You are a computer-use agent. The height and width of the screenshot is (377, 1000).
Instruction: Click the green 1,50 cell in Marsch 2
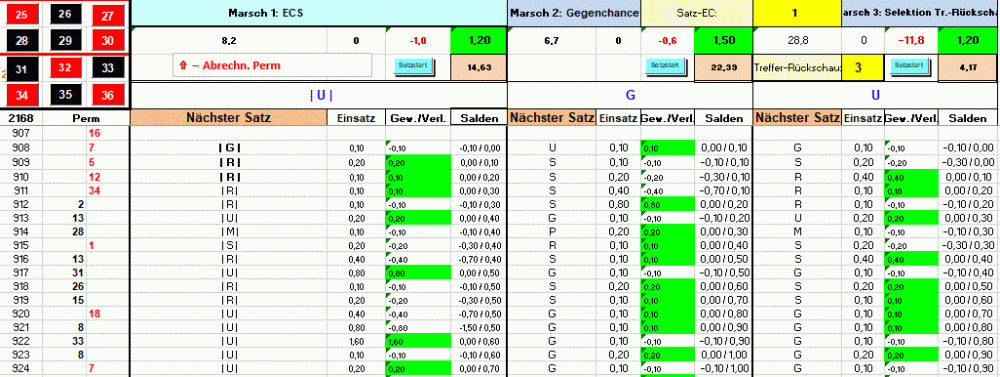723,40
